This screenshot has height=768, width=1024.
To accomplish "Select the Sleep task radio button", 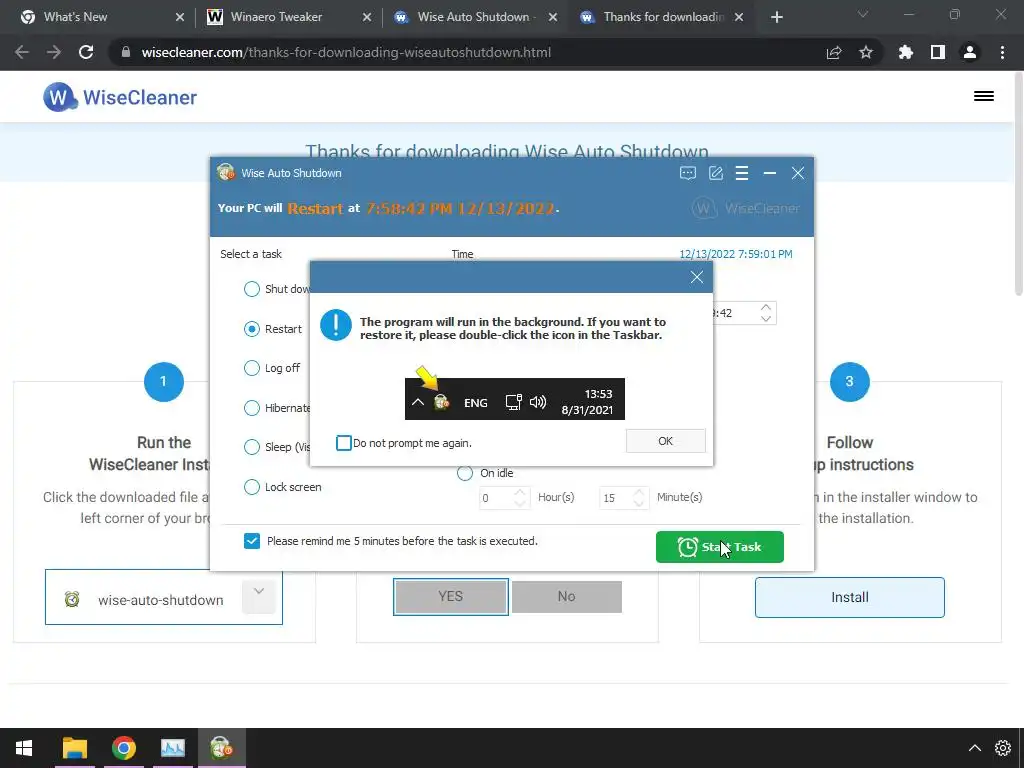I will 251,447.
